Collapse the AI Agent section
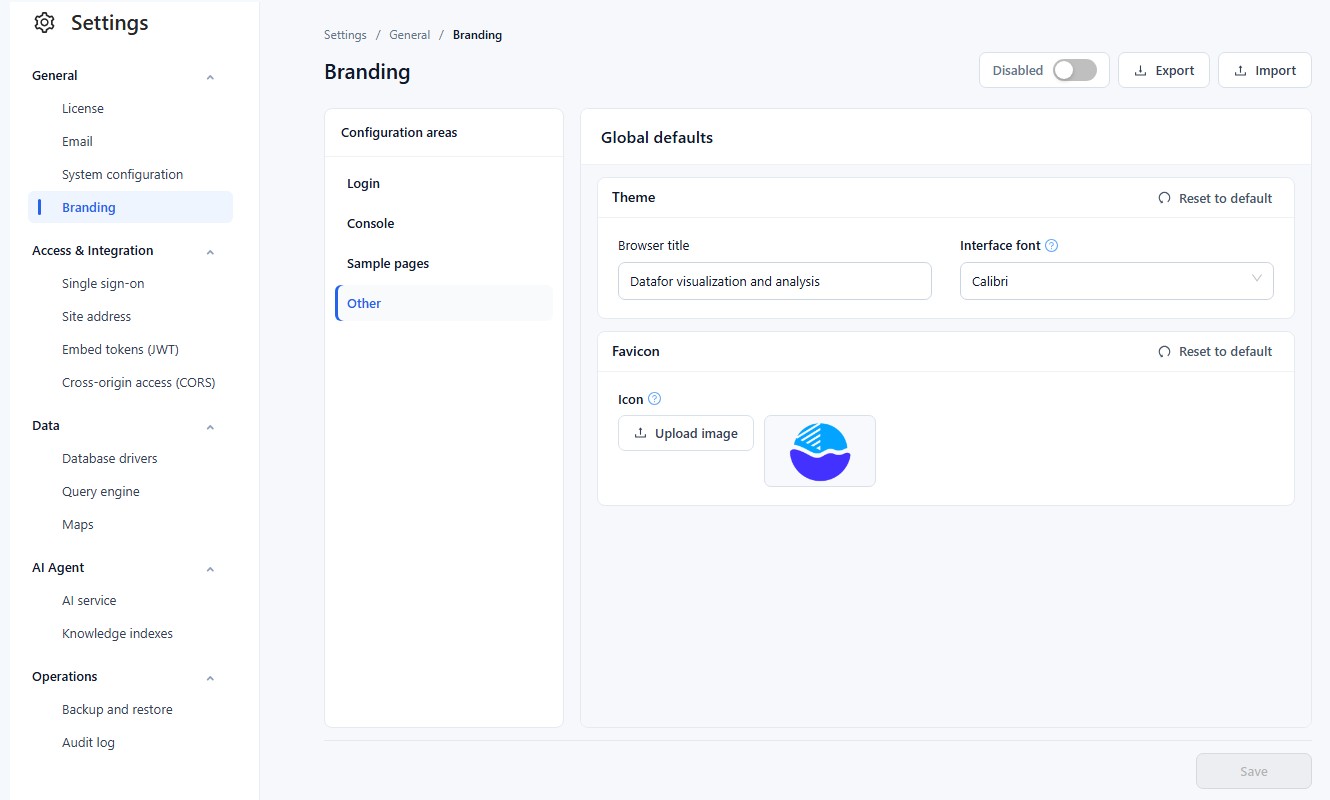The width and height of the screenshot is (1330, 800). coord(210,568)
